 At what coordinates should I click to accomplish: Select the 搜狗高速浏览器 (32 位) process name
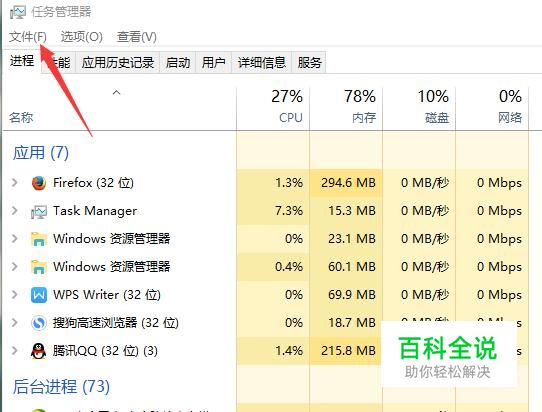[x=116, y=322]
